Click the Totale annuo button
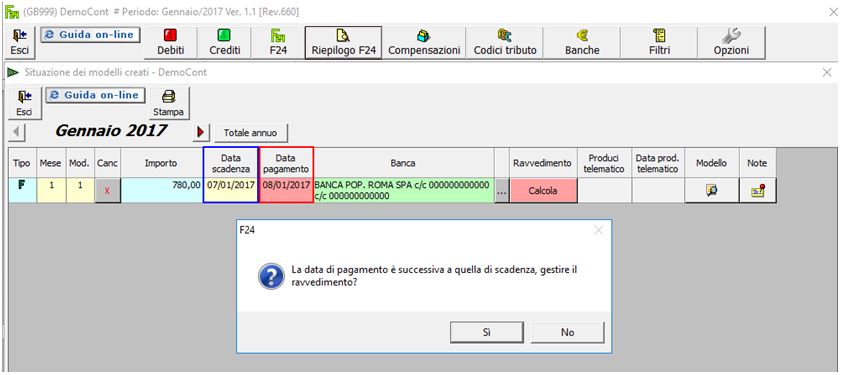 point(250,132)
